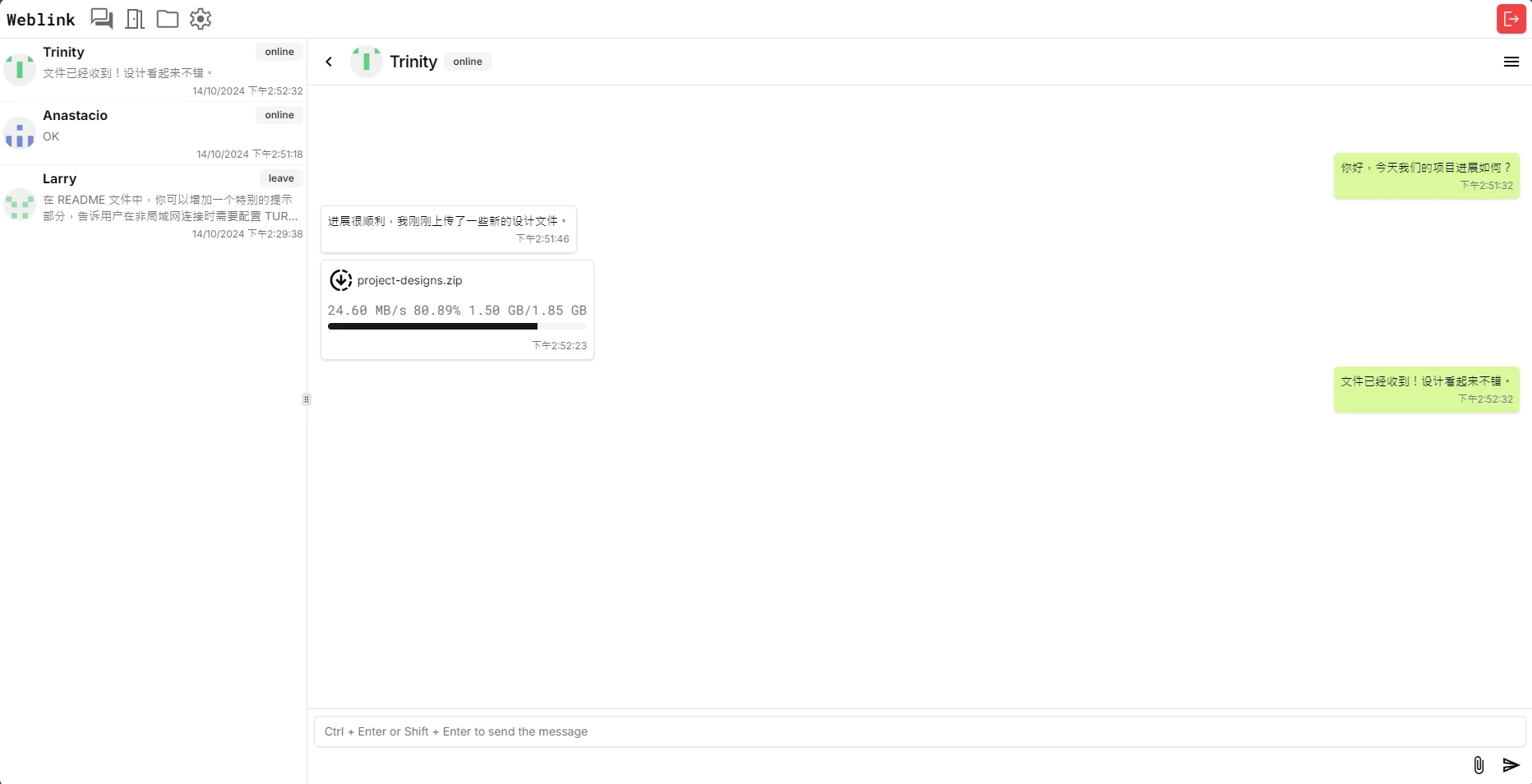The image size is (1532, 784).
Task: Click Anastacio's avatar in contact list
Action: (20, 132)
